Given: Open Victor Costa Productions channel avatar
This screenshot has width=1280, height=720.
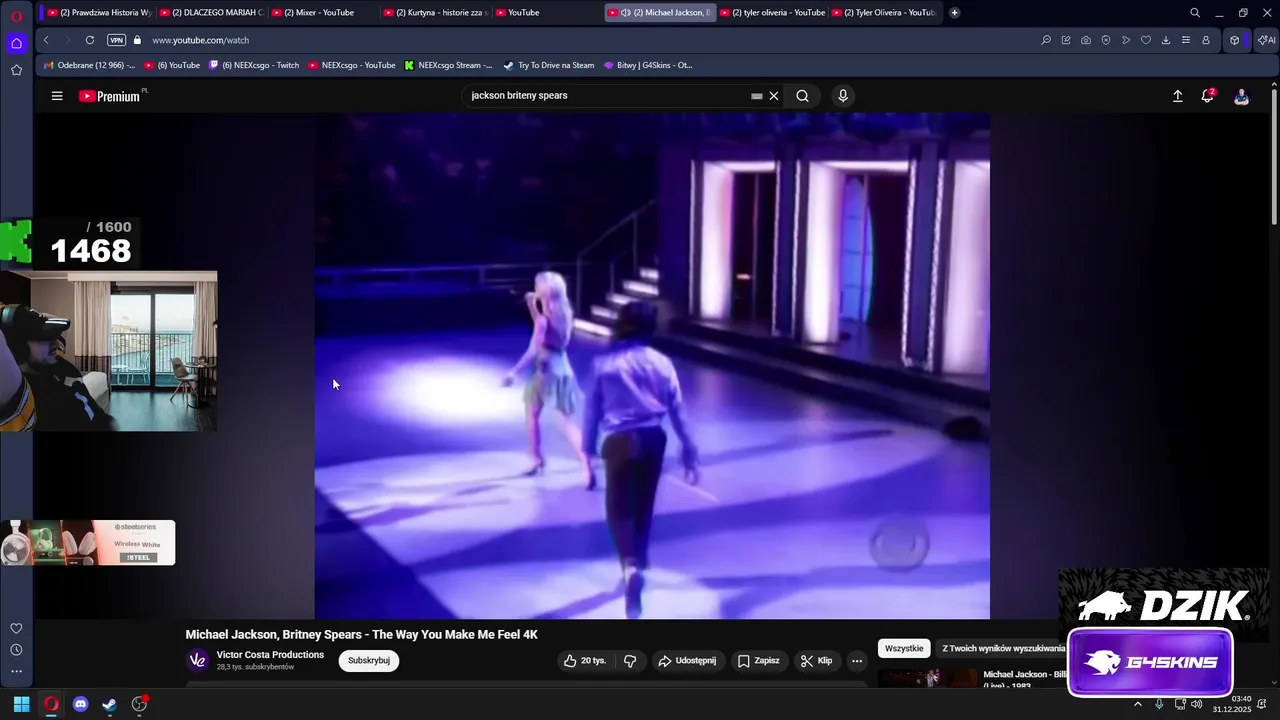Looking at the screenshot, I should [x=198, y=660].
